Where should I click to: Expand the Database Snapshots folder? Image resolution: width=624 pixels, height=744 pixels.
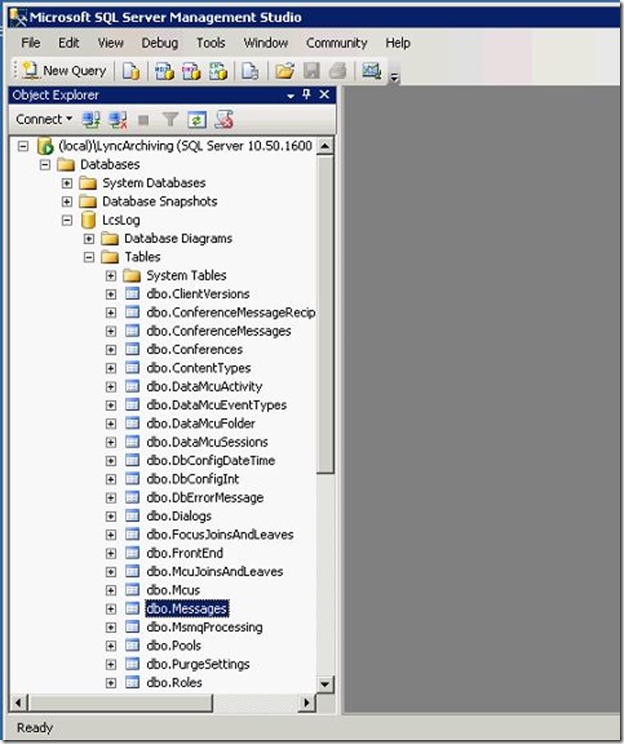point(67,202)
